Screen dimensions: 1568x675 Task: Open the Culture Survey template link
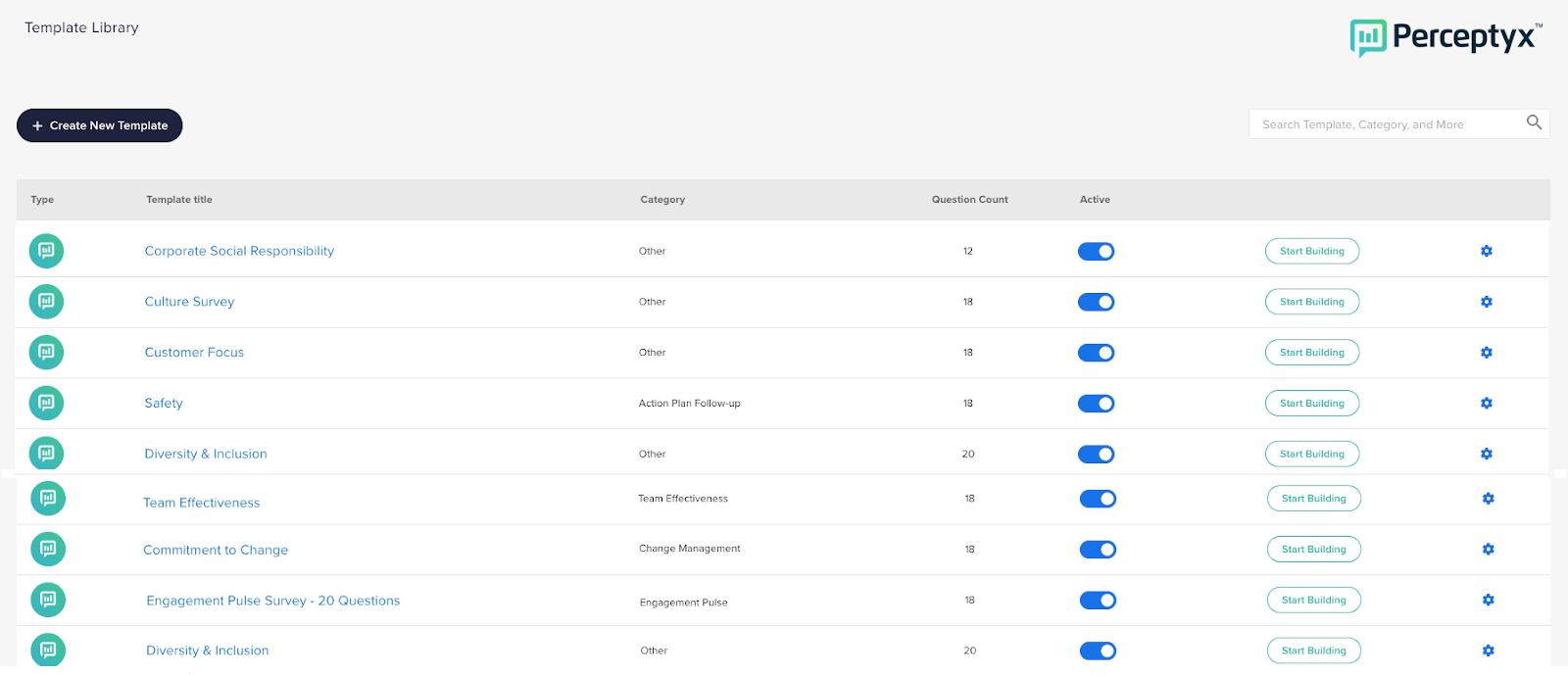[189, 302]
